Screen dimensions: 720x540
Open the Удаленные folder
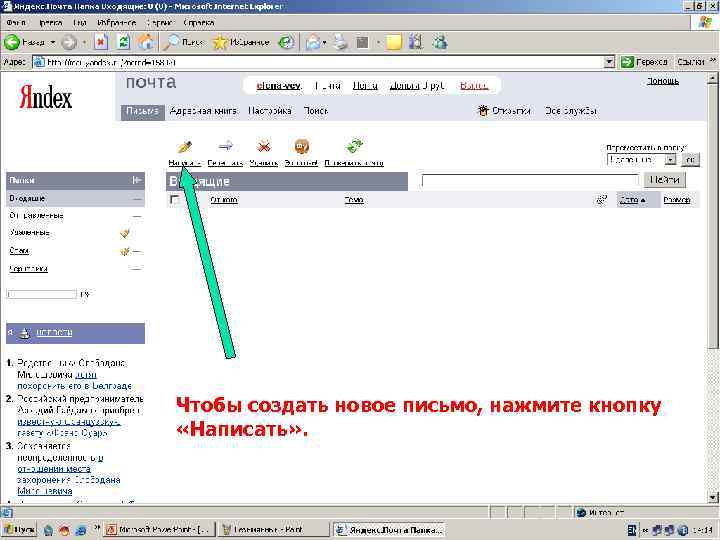click(29, 233)
